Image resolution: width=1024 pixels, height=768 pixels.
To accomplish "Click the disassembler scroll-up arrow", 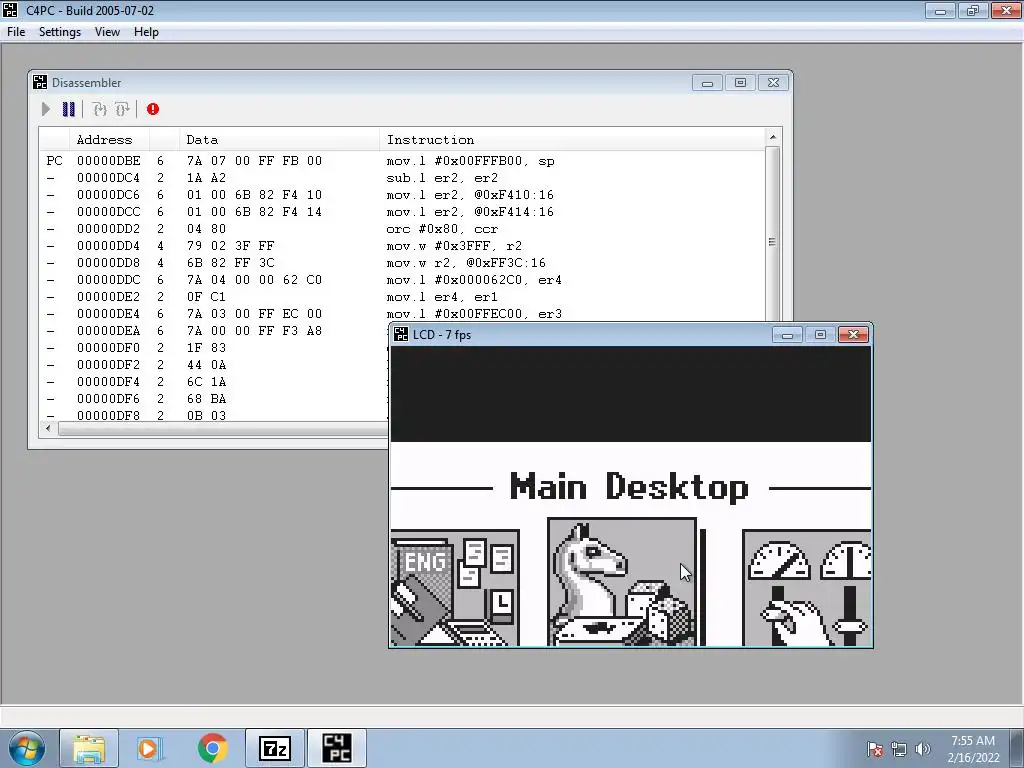I will point(773,136).
